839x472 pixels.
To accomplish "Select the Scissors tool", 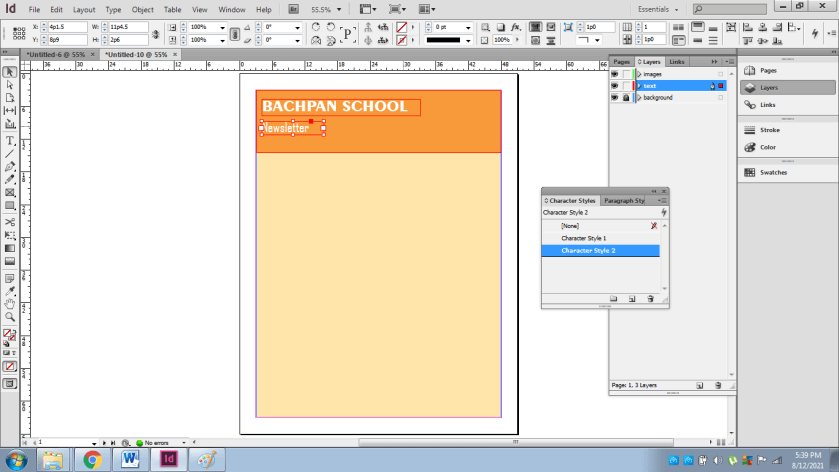I will [10, 220].
